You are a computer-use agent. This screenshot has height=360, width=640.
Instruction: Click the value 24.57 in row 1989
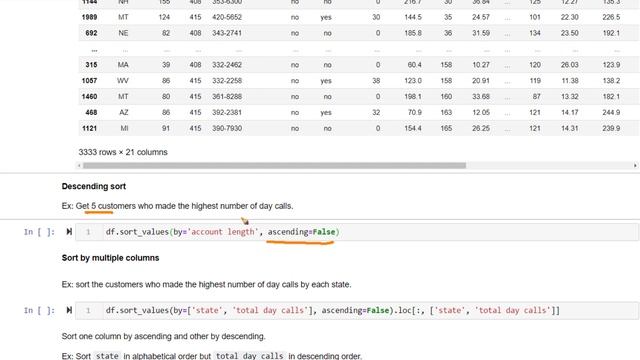(481, 17)
